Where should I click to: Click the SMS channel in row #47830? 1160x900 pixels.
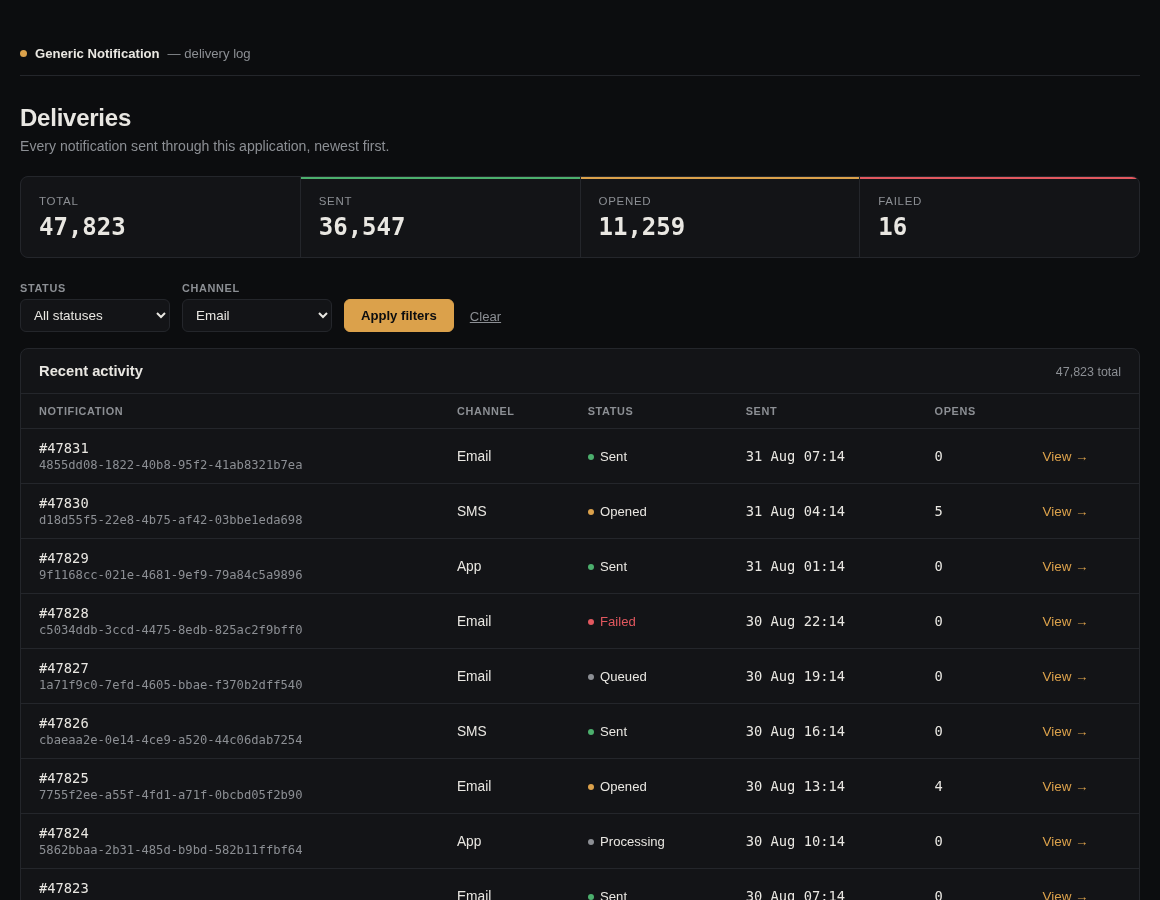(472, 512)
